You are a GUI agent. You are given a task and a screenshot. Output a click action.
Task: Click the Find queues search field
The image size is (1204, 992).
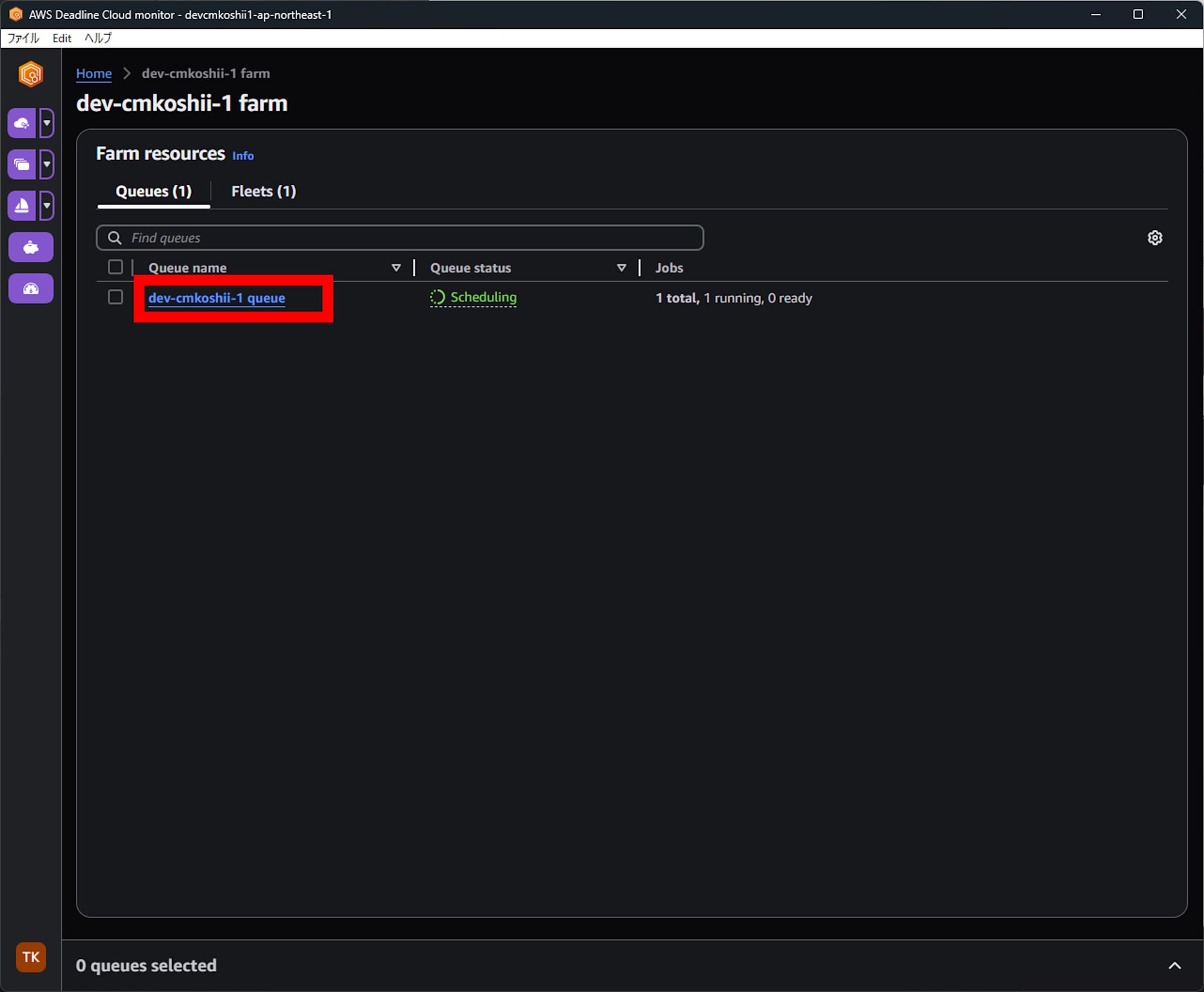click(x=400, y=238)
